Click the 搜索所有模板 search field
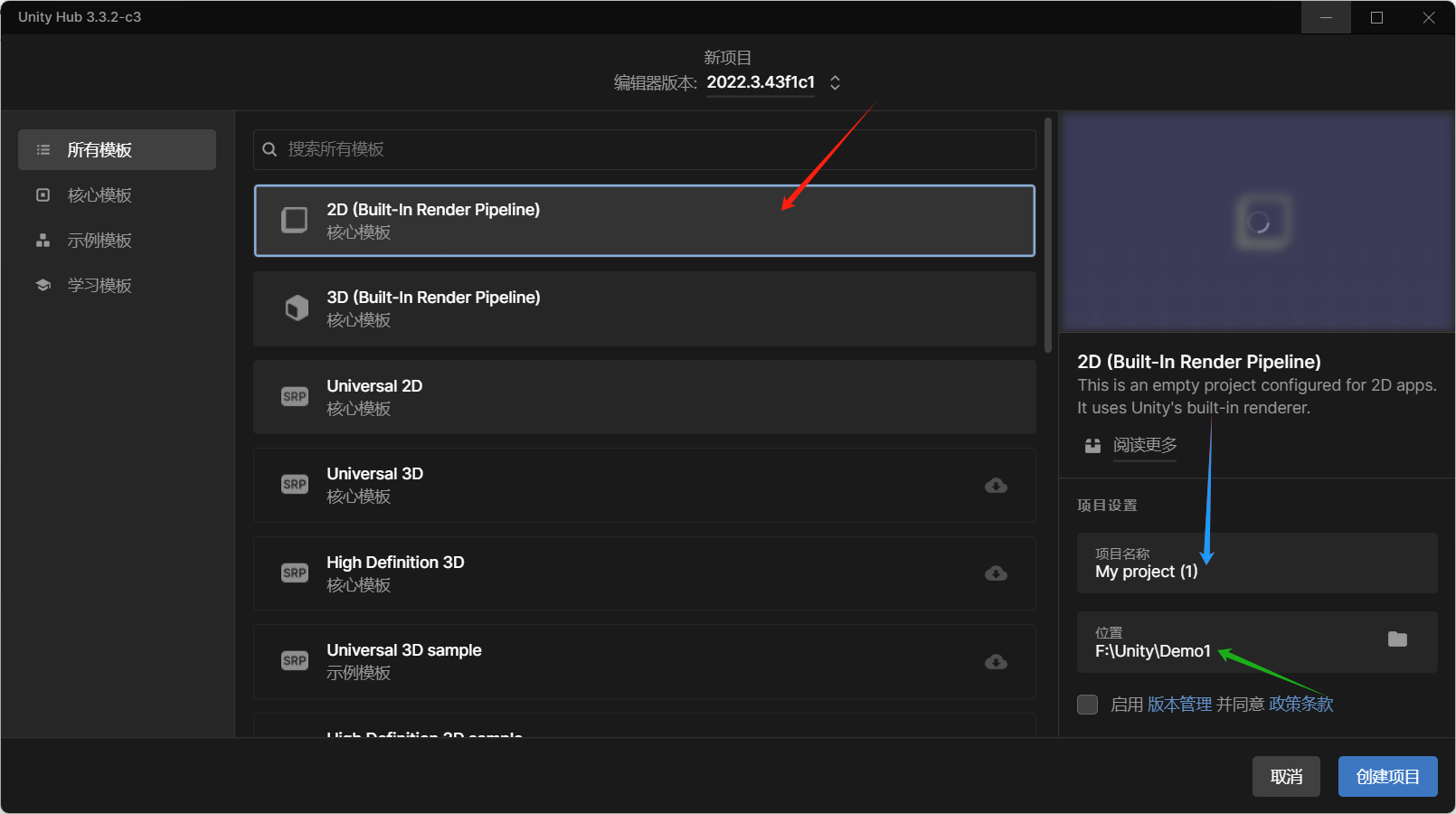Viewport: 1456px width, 814px height. [x=645, y=149]
